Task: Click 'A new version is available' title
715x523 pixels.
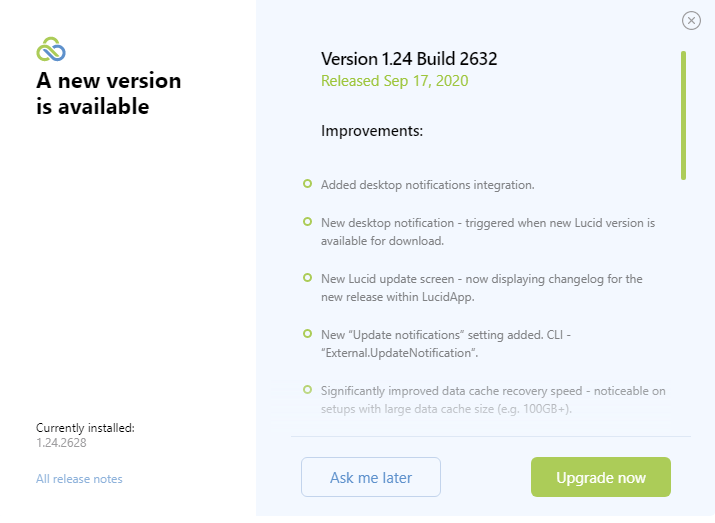Action: pyautogui.click(x=109, y=93)
